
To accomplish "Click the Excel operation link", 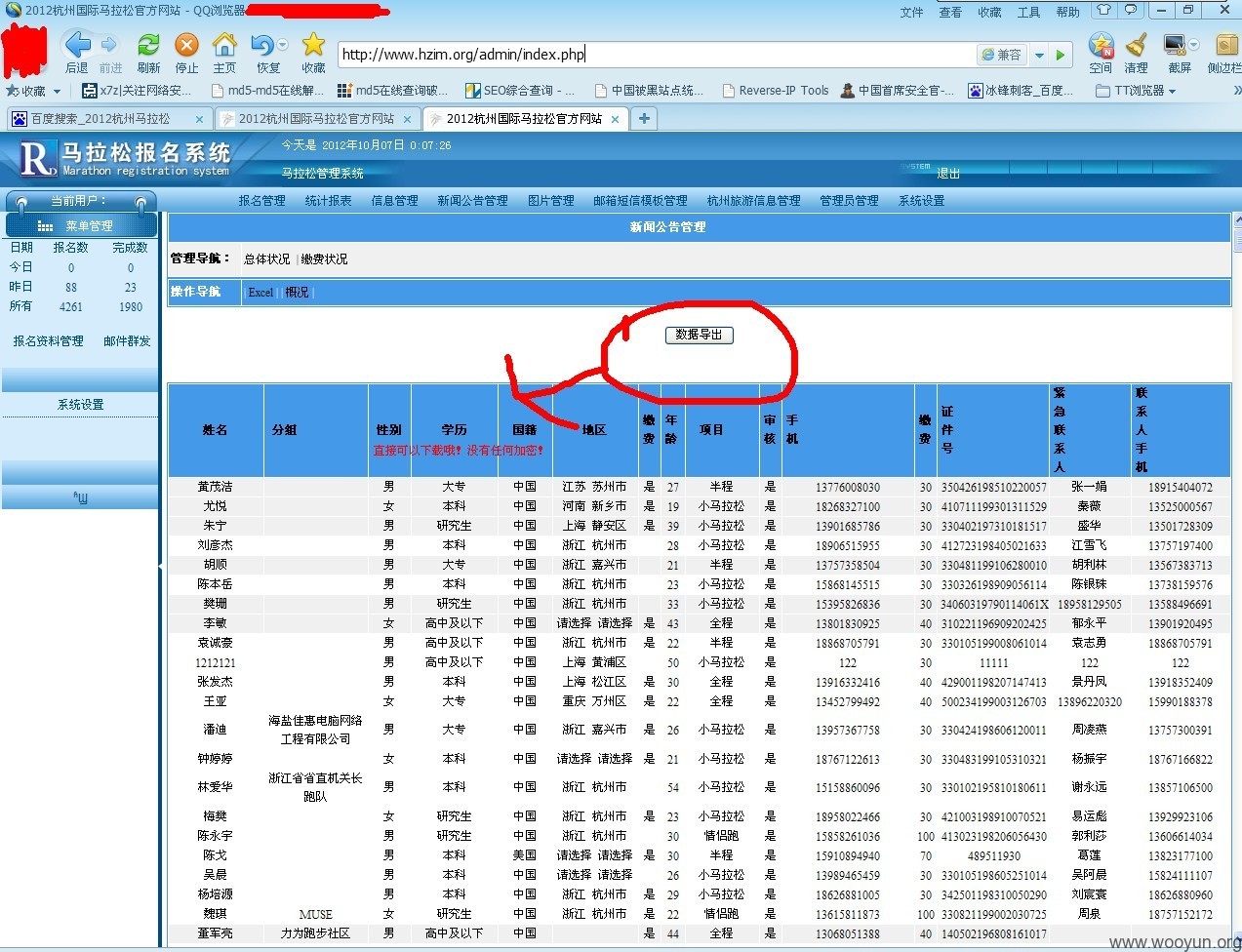I will [260, 293].
